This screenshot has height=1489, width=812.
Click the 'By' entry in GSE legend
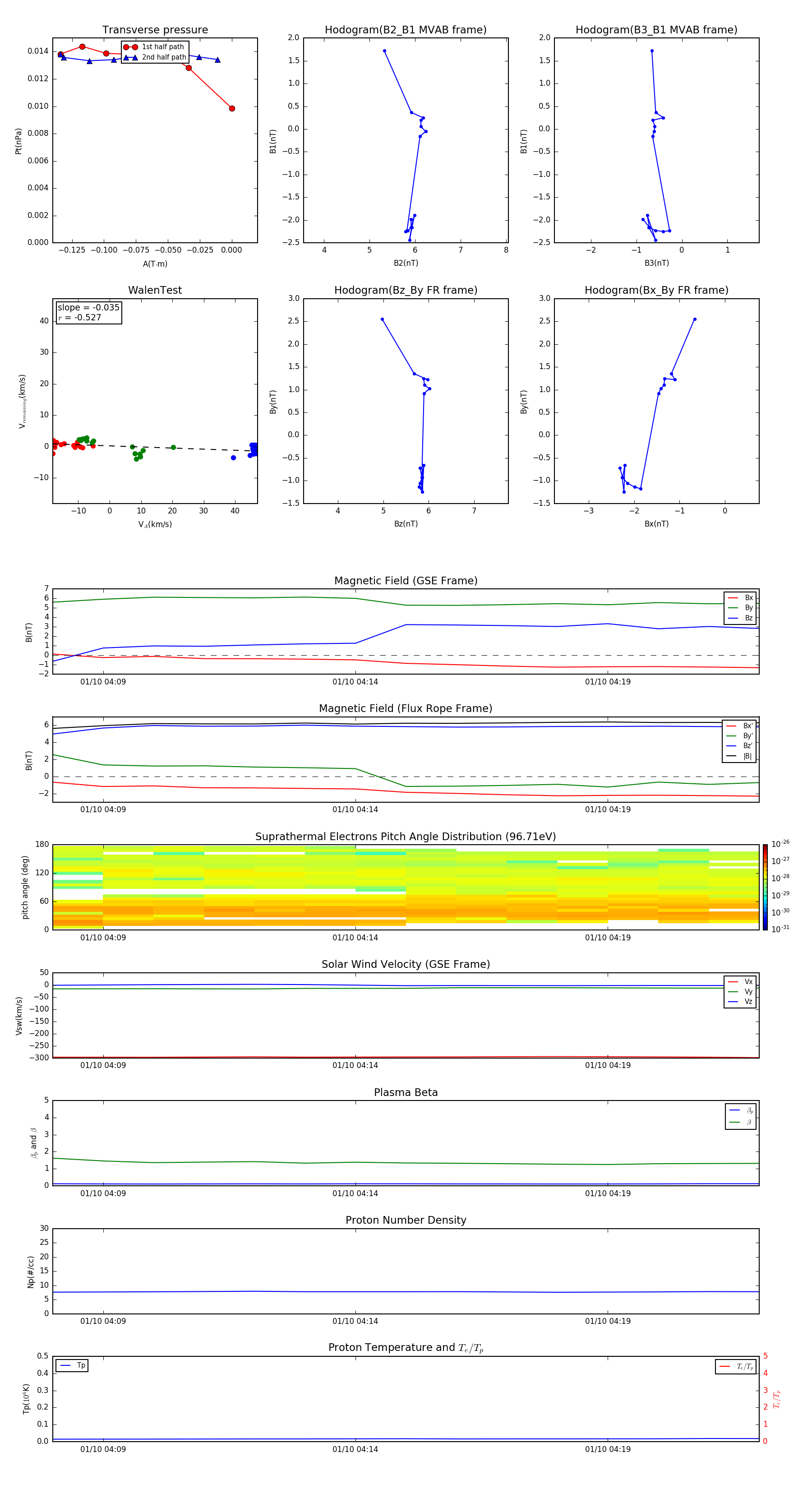click(740, 607)
